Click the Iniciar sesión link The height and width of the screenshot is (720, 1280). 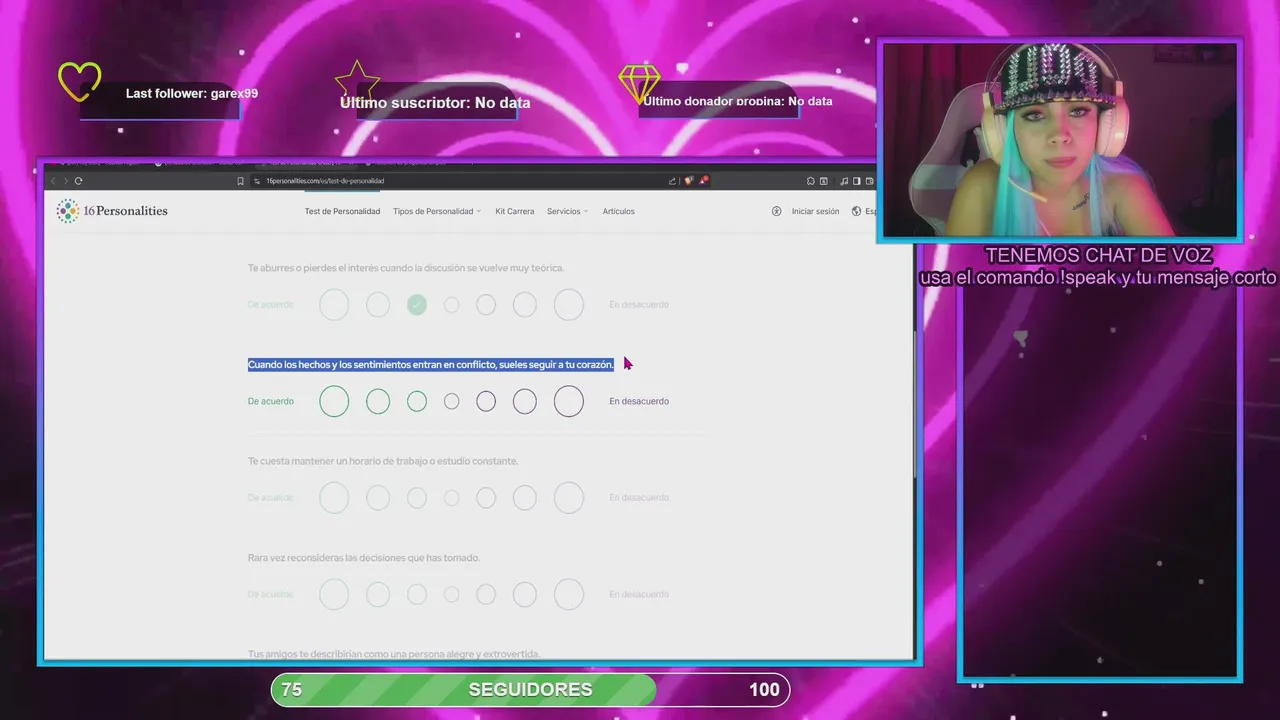point(815,211)
